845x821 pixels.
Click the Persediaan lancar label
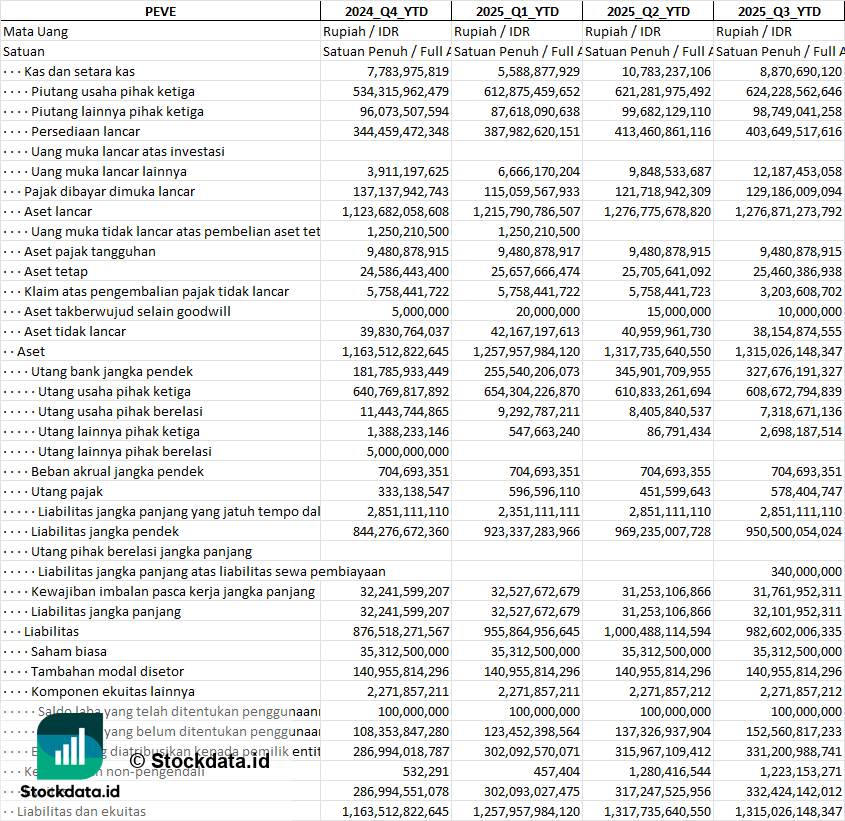(85, 132)
